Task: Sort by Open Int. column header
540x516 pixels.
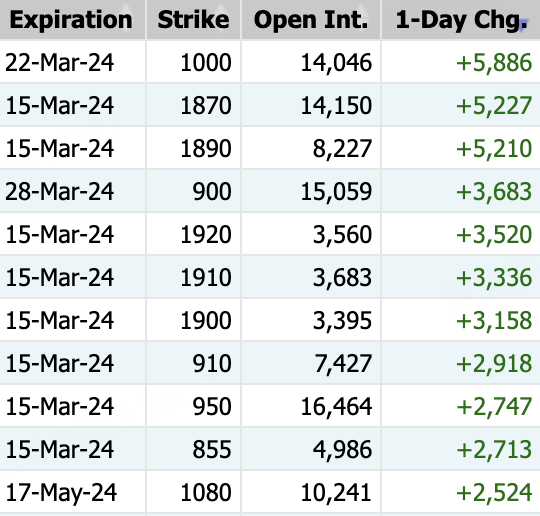Action: pyautogui.click(x=311, y=20)
